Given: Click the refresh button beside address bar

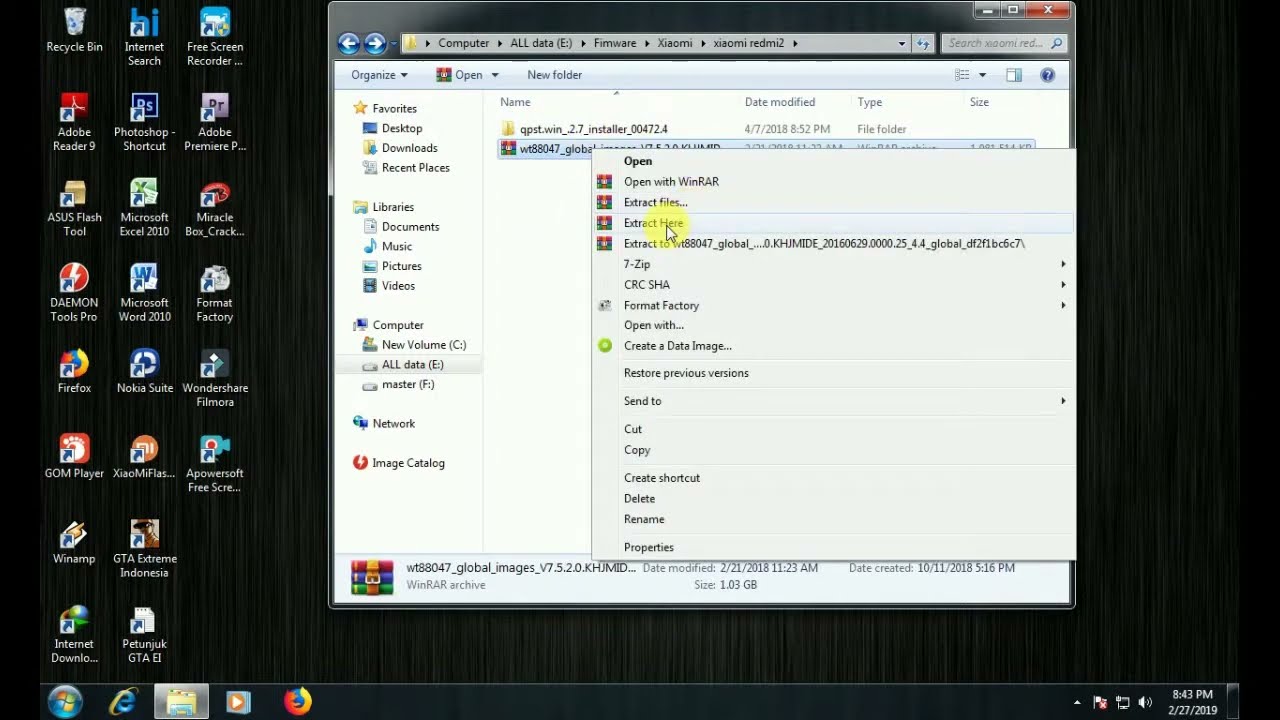Looking at the screenshot, I should click(923, 43).
